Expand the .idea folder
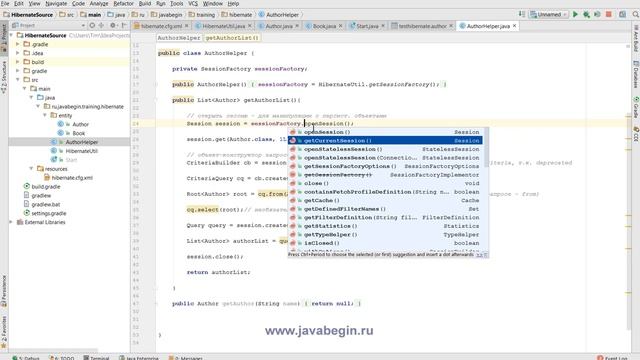The width and height of the screenshot is (640, 360). [18, 53]
